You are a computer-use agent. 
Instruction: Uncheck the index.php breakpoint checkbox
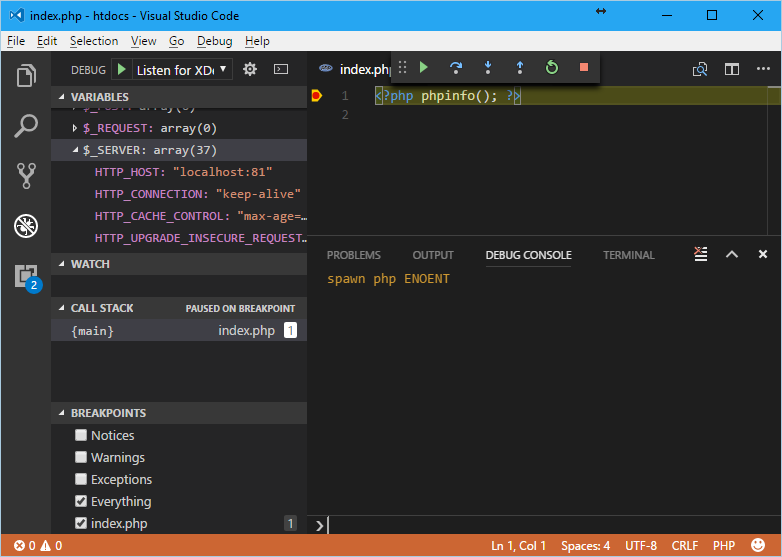click(81, 523)
